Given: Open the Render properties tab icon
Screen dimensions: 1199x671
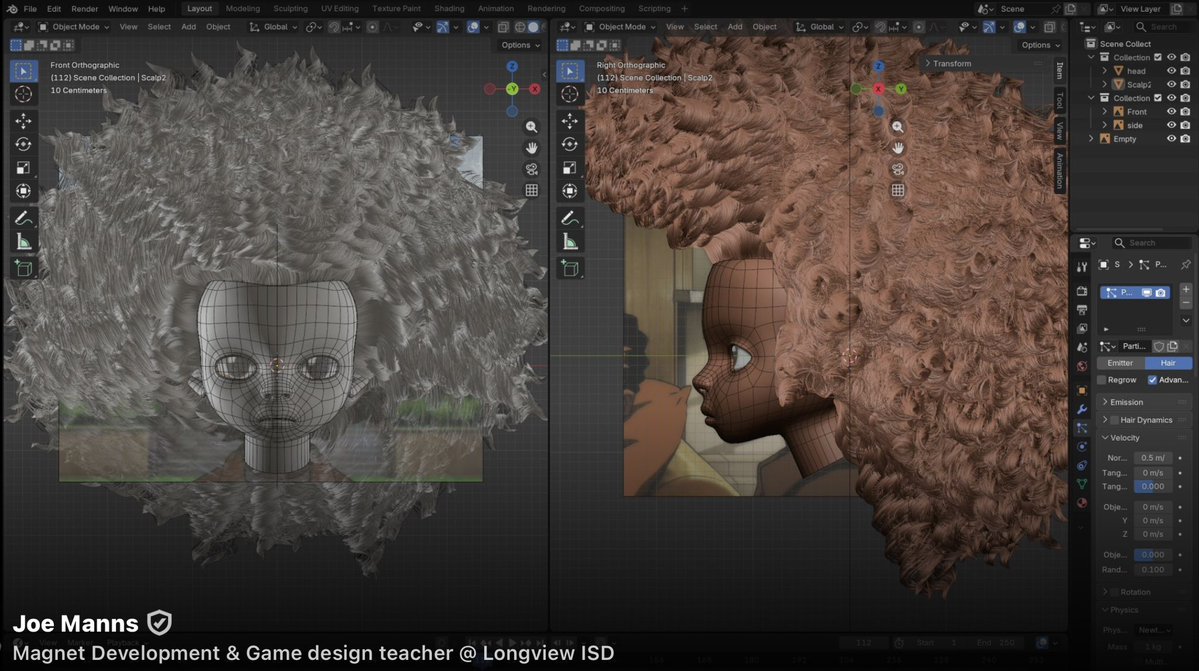Looking at the screenshot, I should (1081, 291).
